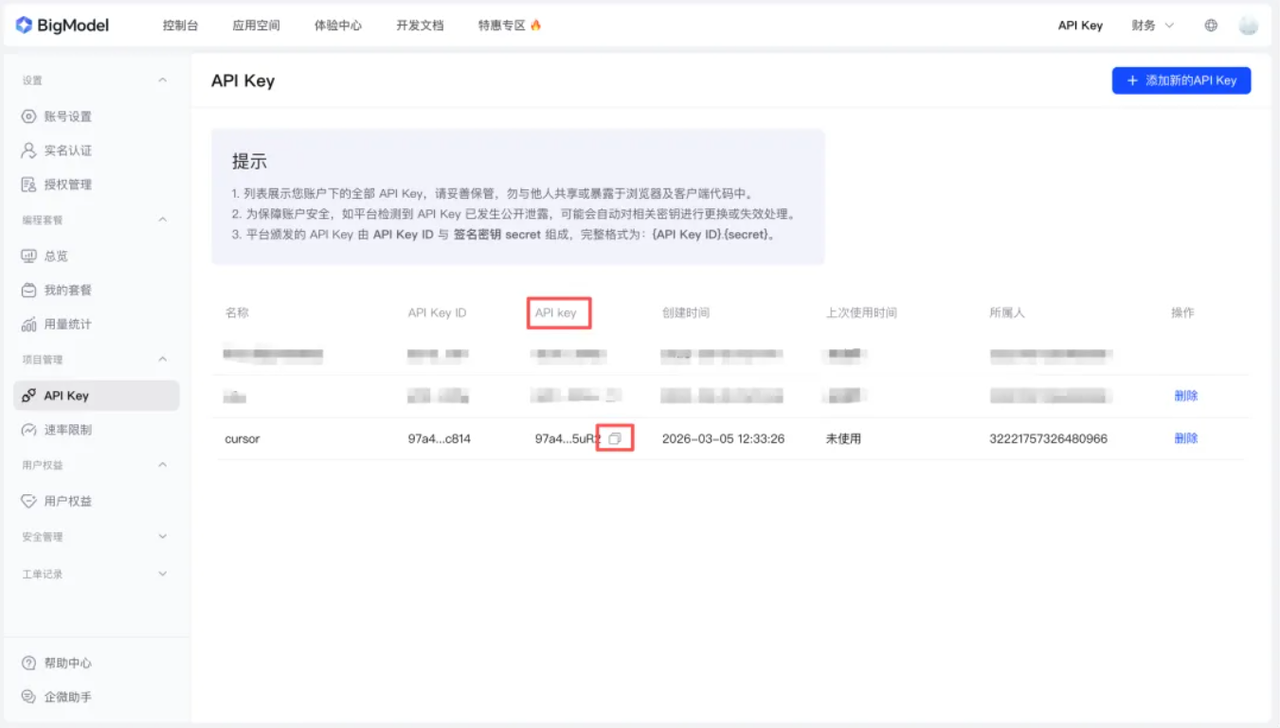Open 开发文档 in the navigation bar

coord(420,25)
